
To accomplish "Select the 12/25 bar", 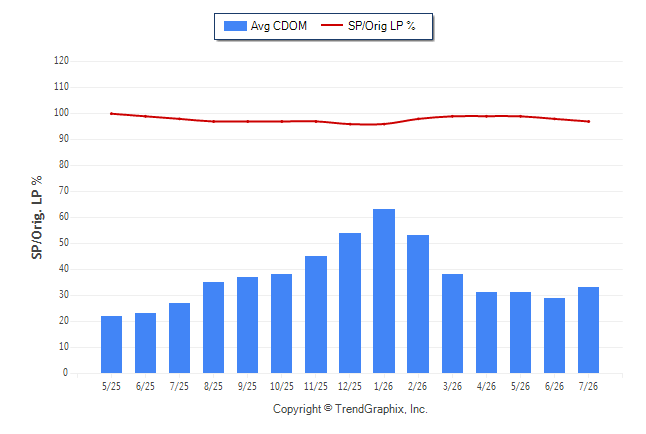I will tap(350, 303).
